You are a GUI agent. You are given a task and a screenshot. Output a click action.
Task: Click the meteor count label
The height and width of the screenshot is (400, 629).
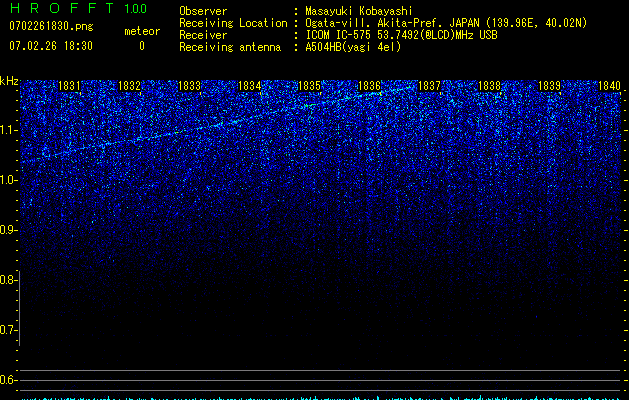point(142,31)
